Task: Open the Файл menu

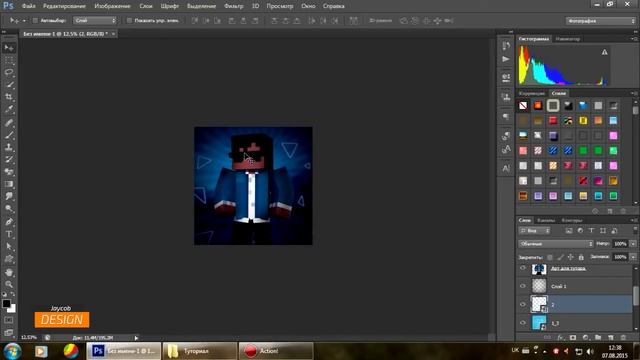Action: (29, 6)
